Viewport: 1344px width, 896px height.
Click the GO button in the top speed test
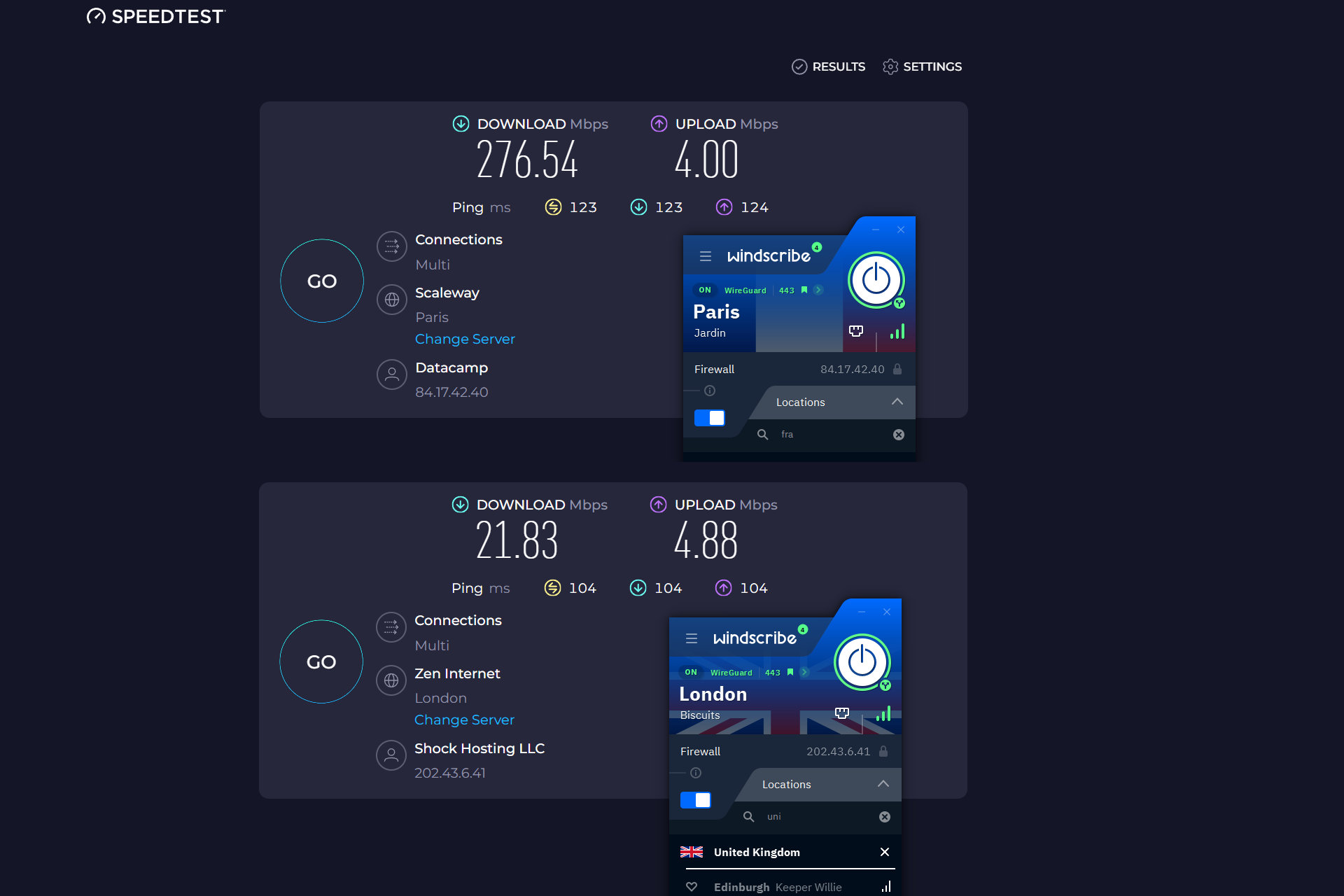click(x=321, y=281)
